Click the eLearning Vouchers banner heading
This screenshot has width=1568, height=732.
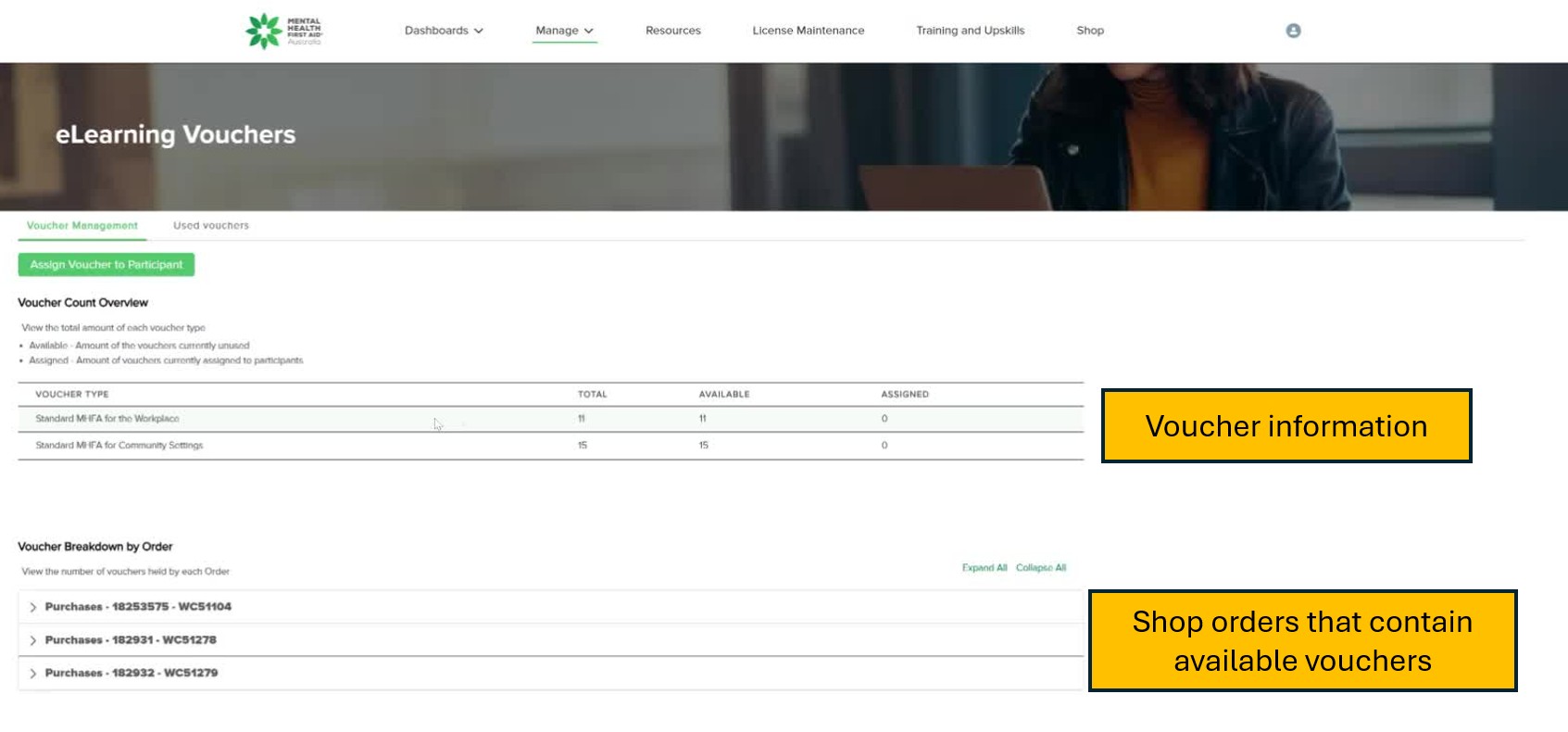[x=175, y=135]
